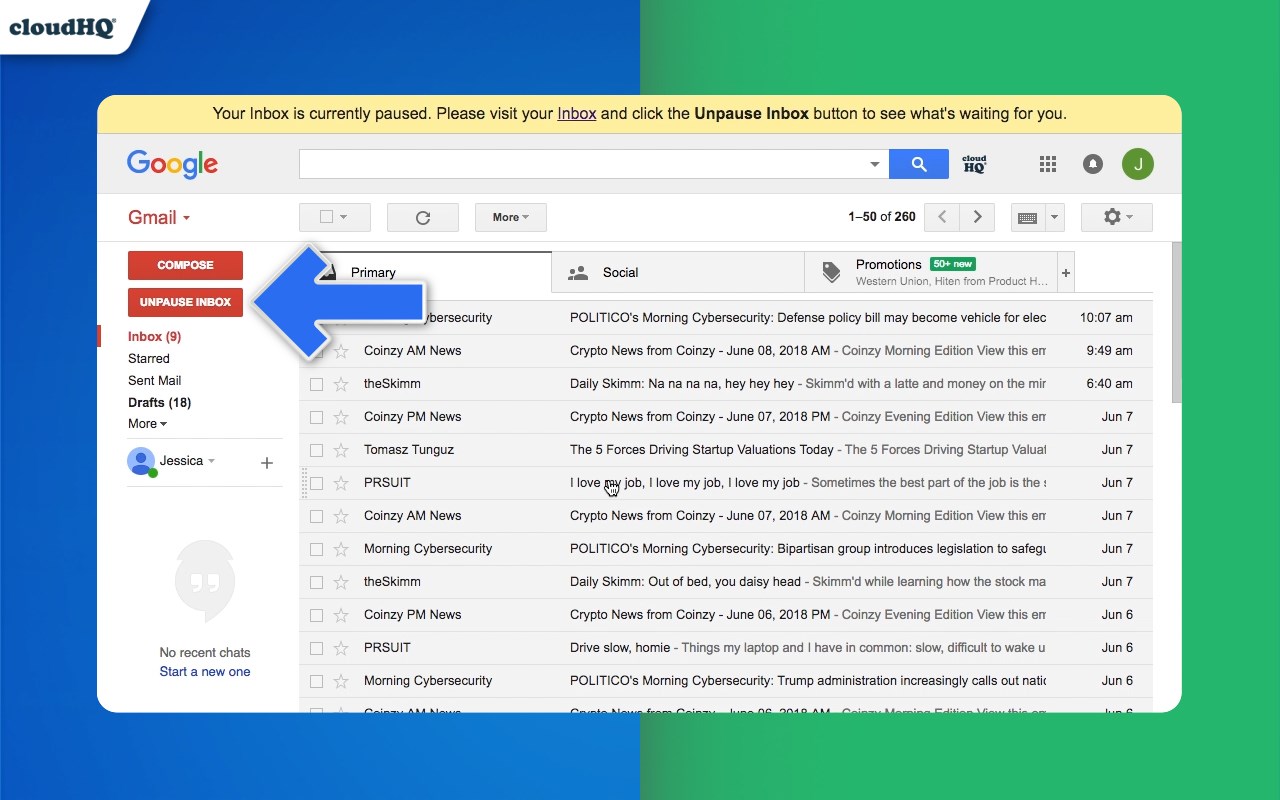1280x800 pixels.
Task: Open the cloudHQ extension icon
Action: [974, 164]
